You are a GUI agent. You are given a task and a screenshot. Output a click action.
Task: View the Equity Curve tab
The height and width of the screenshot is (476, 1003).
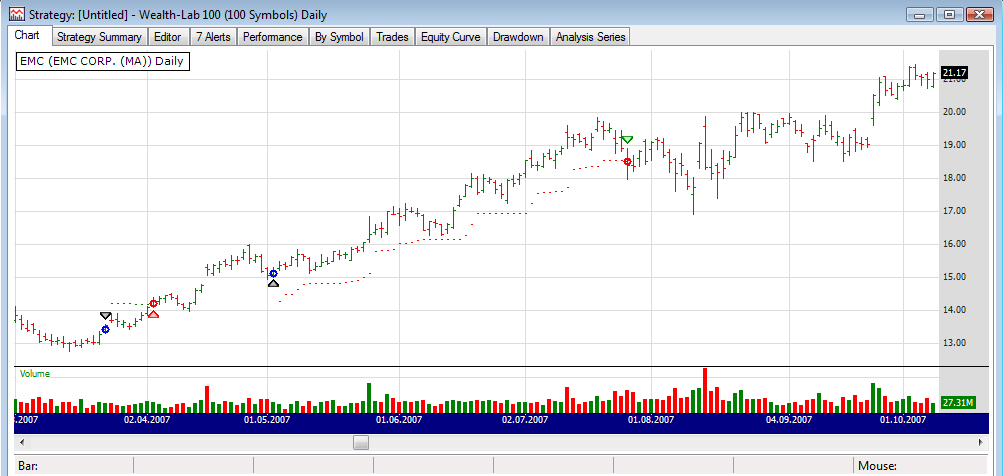coord(450,37)
